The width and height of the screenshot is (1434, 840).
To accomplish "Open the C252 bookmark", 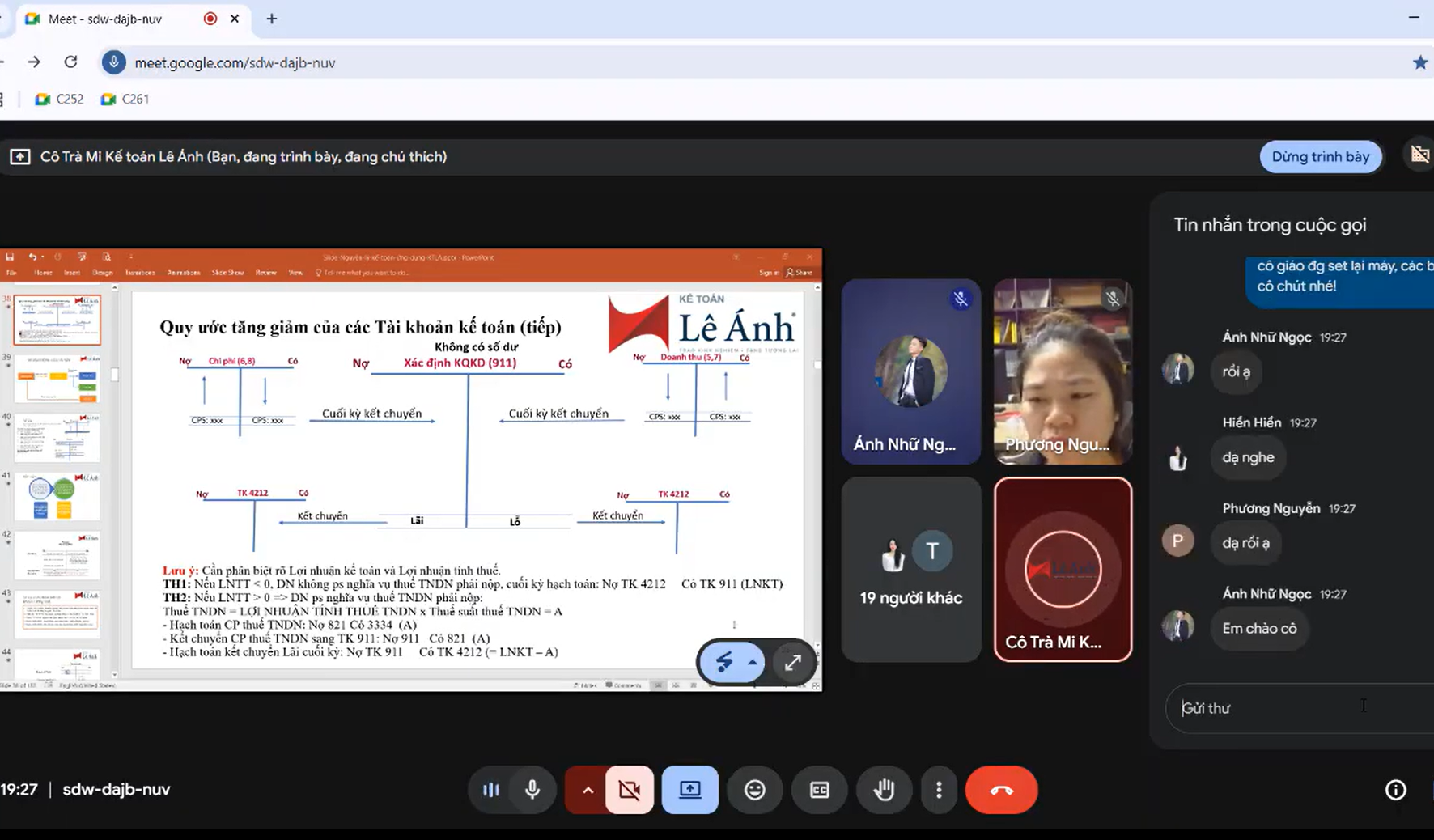I will point(59,100).
